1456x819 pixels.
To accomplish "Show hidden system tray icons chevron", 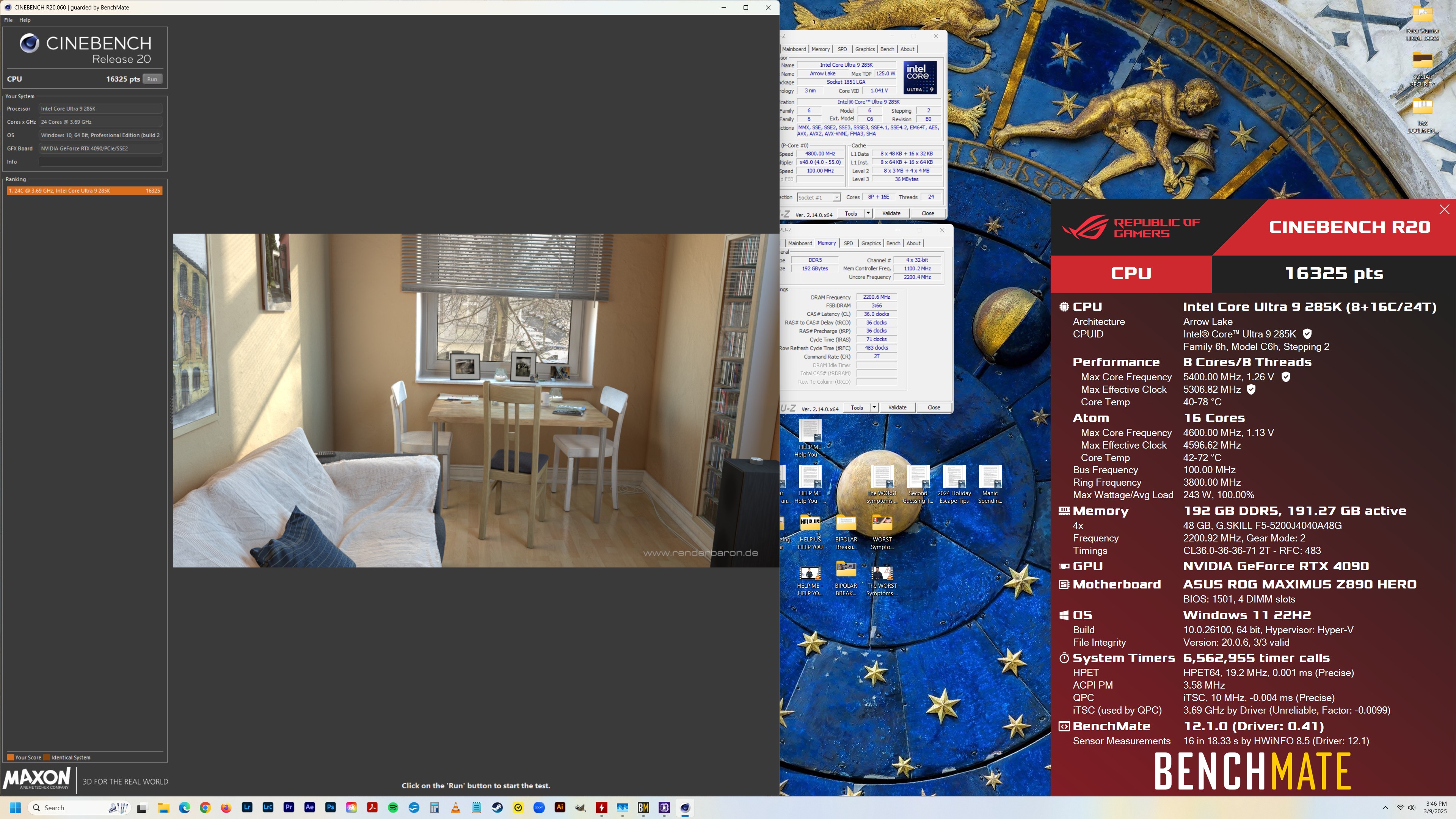I will (x=1385, y=808).
